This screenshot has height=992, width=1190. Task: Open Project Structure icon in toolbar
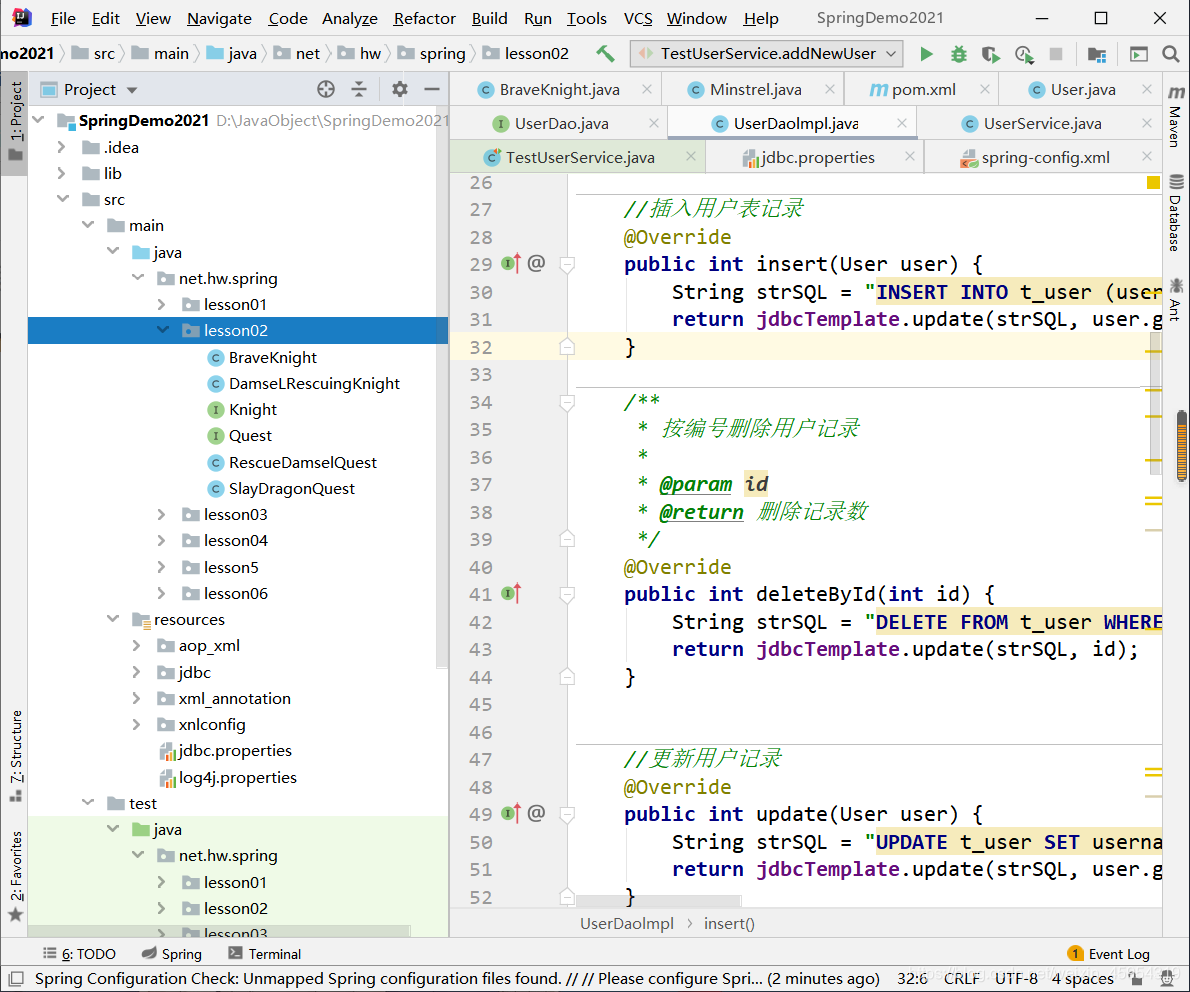[x=1096, y=54]
